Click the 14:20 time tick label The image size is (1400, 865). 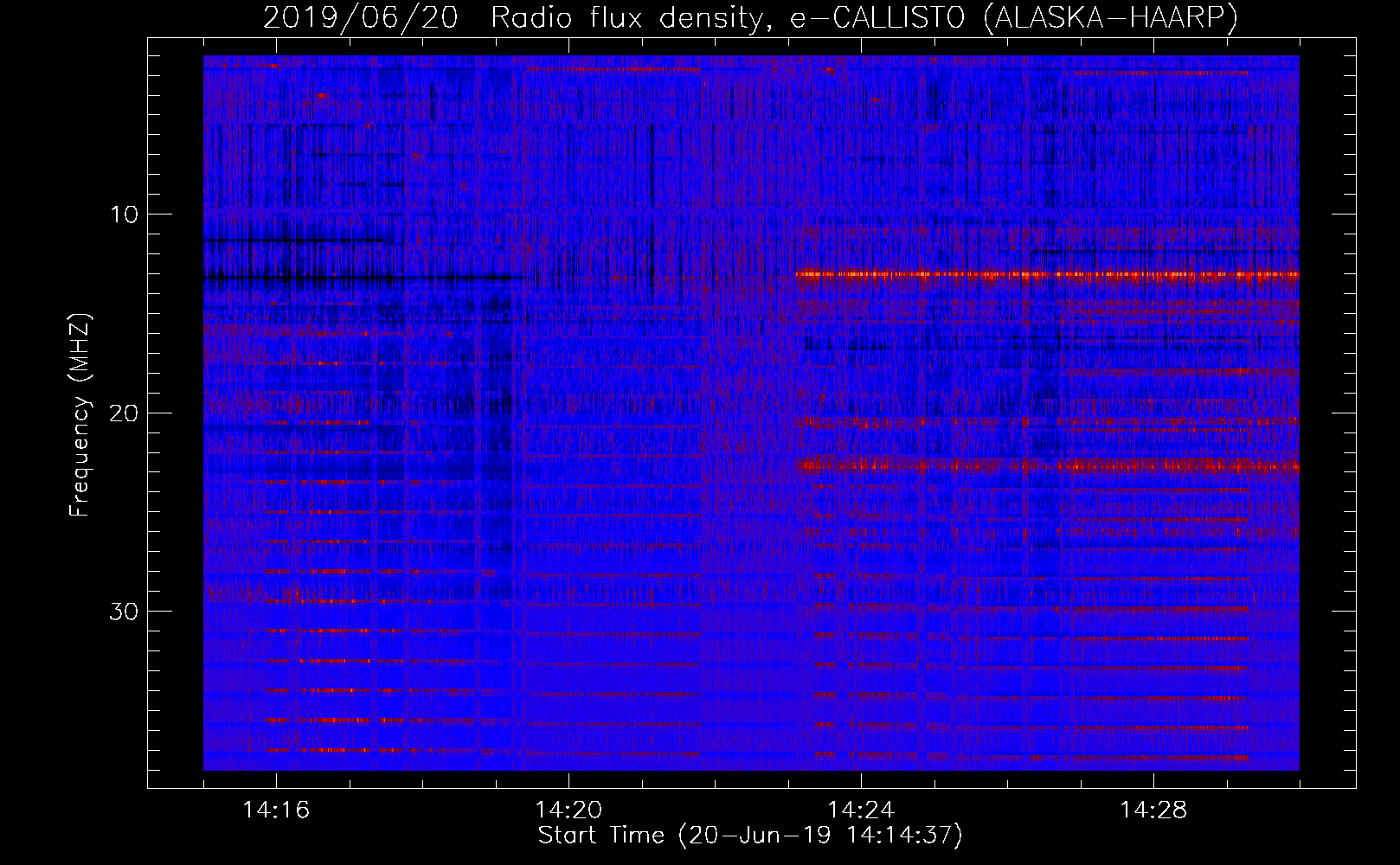pyautogui.click(x=568, y=811)
